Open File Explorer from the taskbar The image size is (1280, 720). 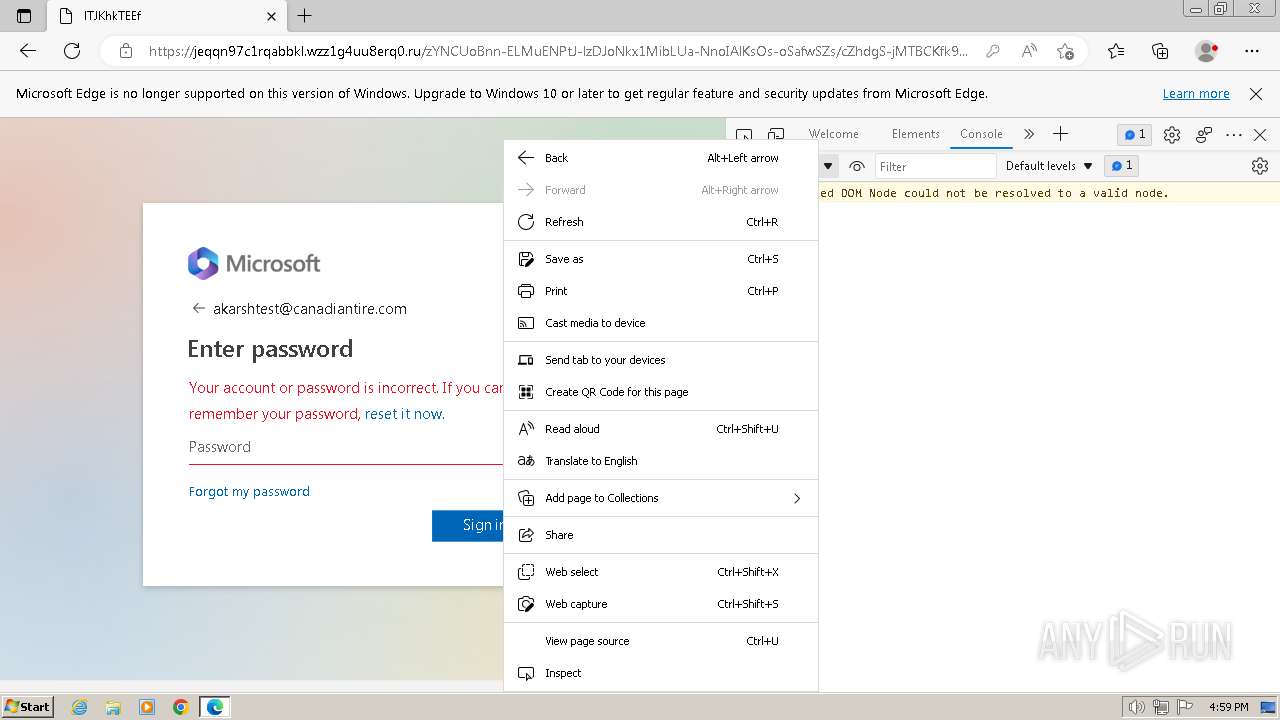pos(113,707)
